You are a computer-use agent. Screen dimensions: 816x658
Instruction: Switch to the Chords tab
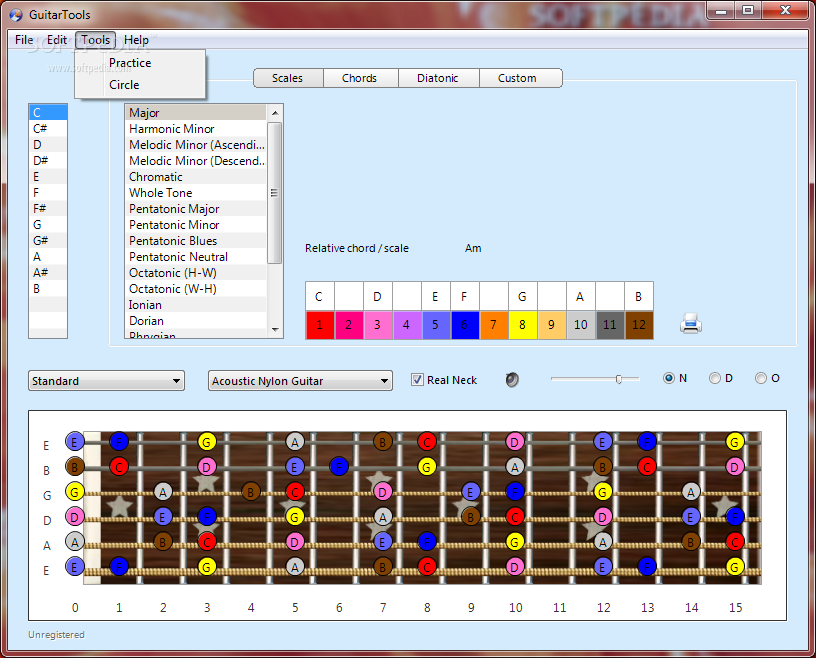click(x=359, y=78)
